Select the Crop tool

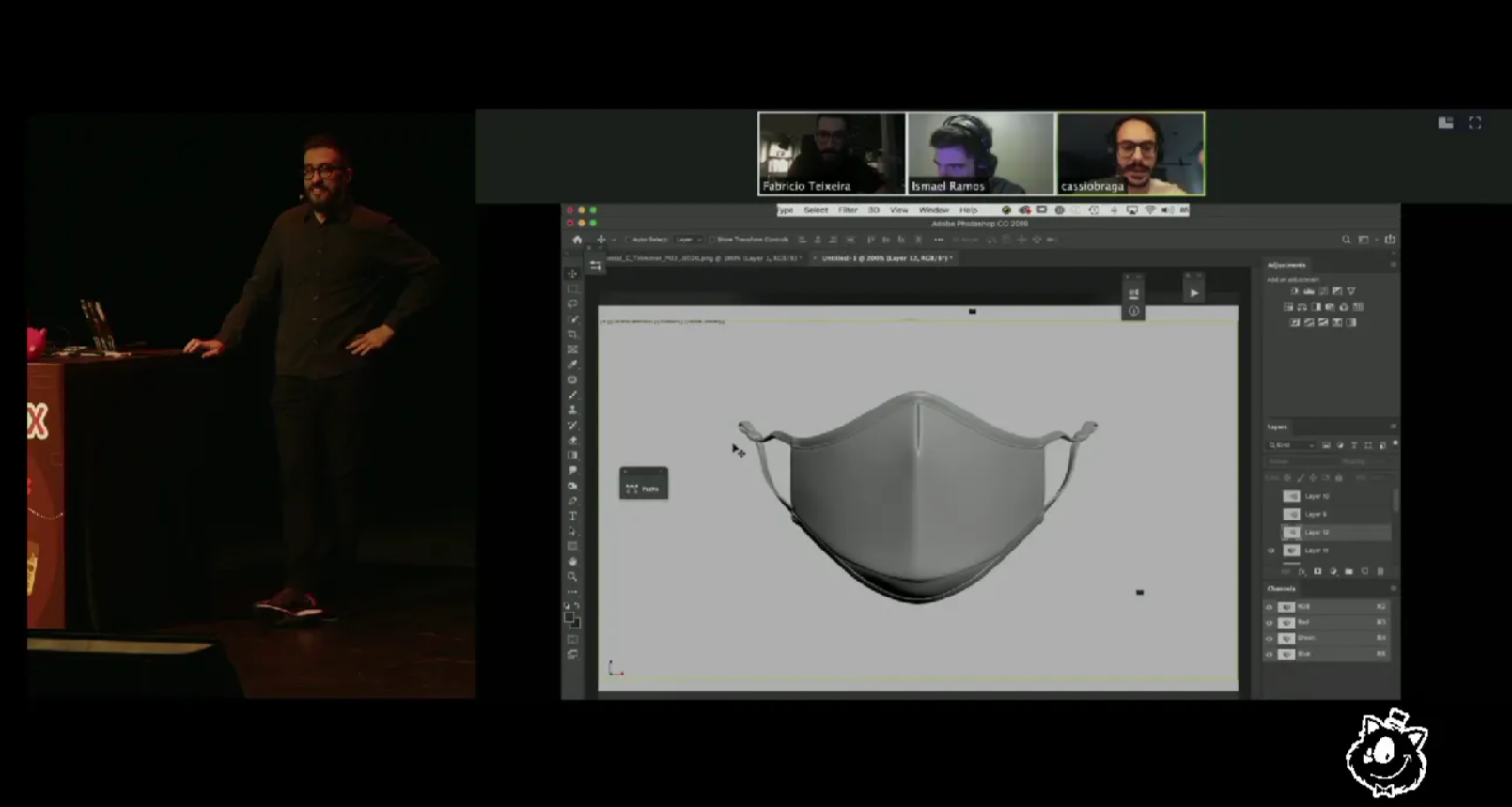[x=572, y=334]
